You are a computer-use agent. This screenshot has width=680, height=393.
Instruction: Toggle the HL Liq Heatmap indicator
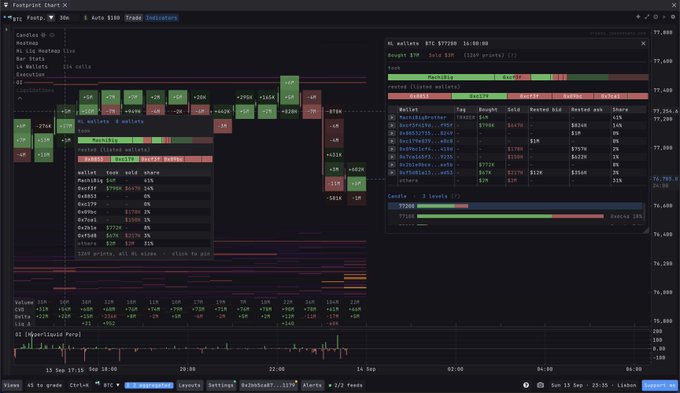point(38,51)
